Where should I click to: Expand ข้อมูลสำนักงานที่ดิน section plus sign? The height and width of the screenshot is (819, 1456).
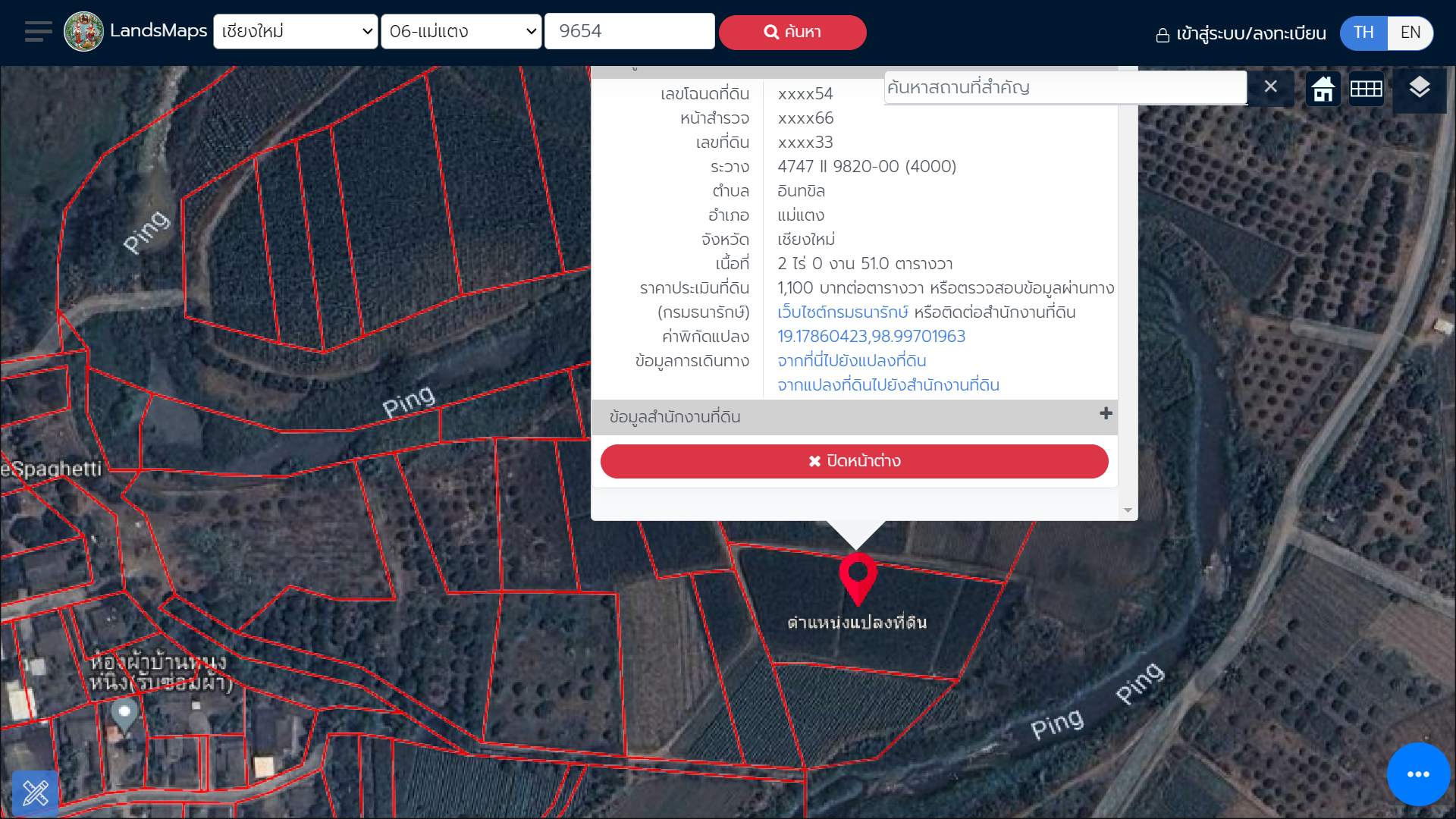1106,413
